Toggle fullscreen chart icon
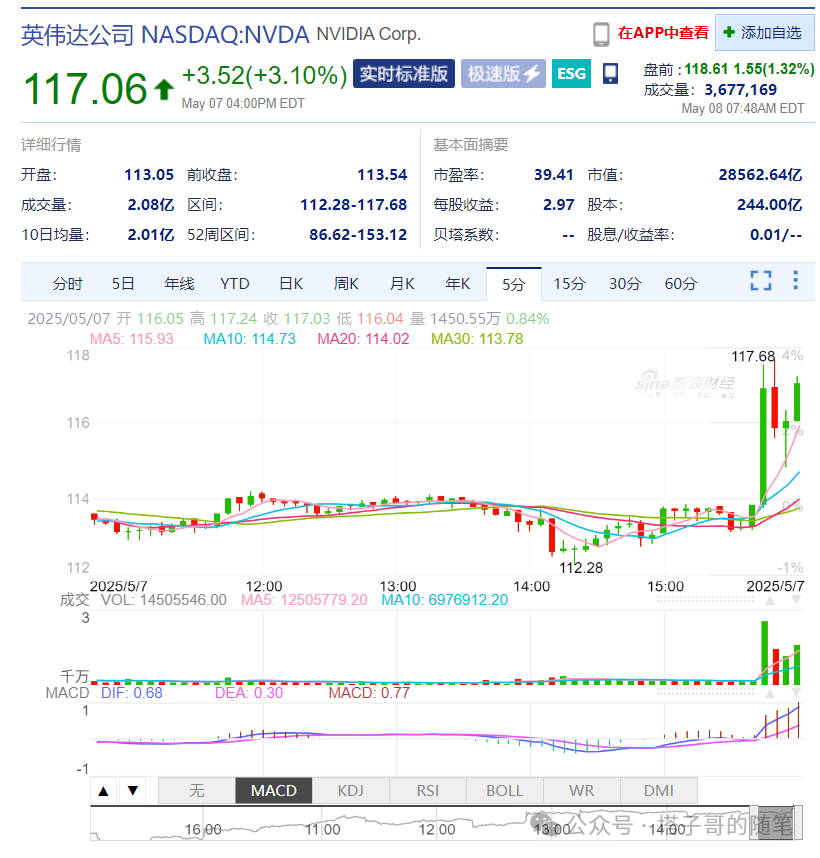 coord(760,281)
